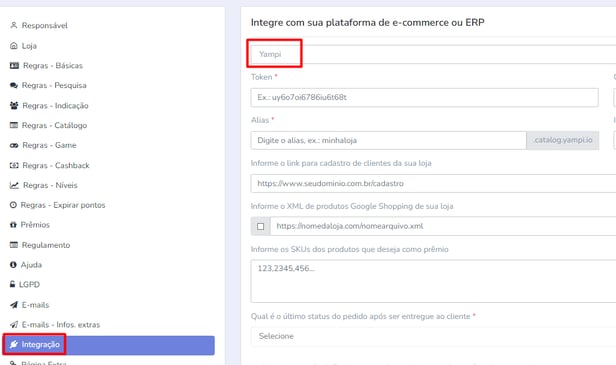Click the Alias field label

point(260,120)
